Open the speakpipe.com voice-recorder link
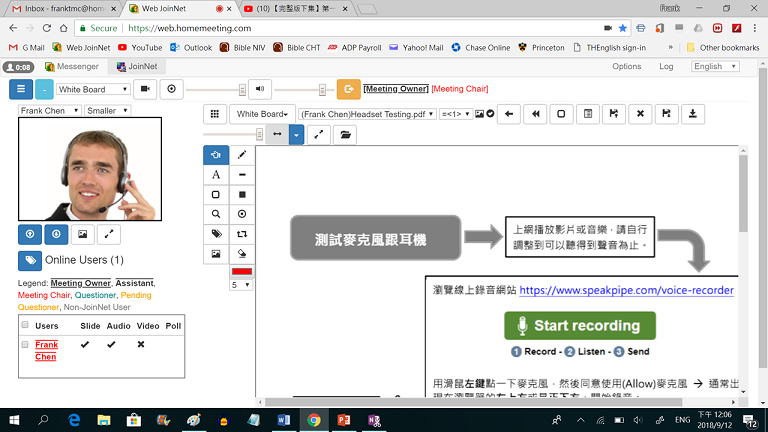This screenshot has height=432, width=768. (x=626, y=291)
